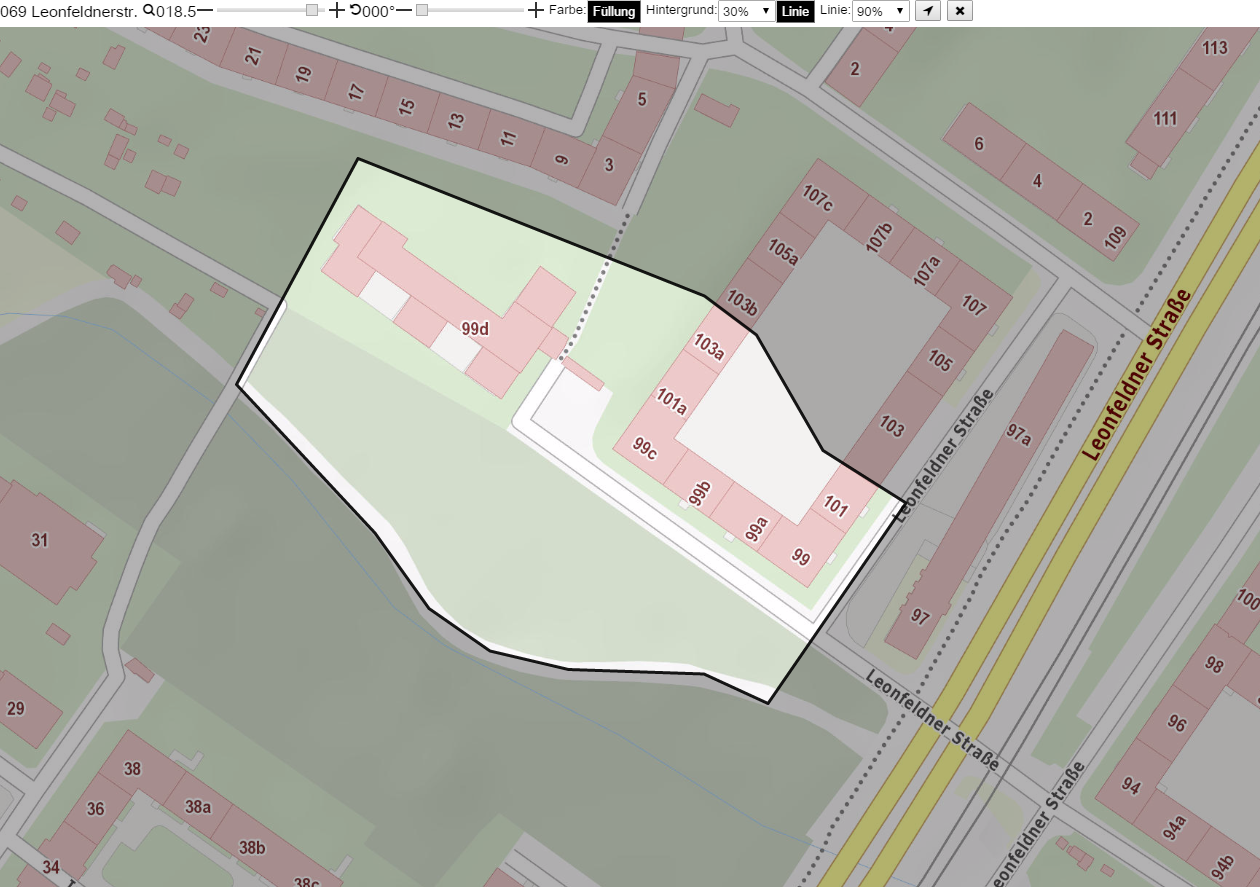Click the 069 Leonfeldnerstr. title text
The height and width of the screenshot is (887, 1260).
(x=69, y=11)
